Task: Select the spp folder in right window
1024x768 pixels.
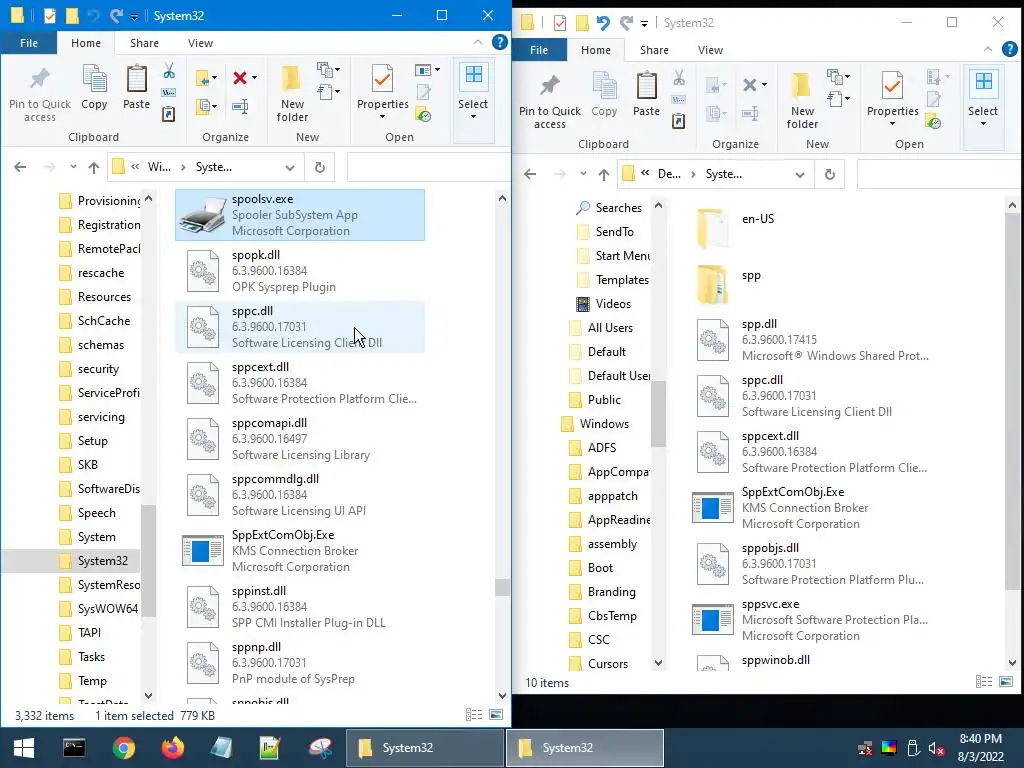Action: 810,285
